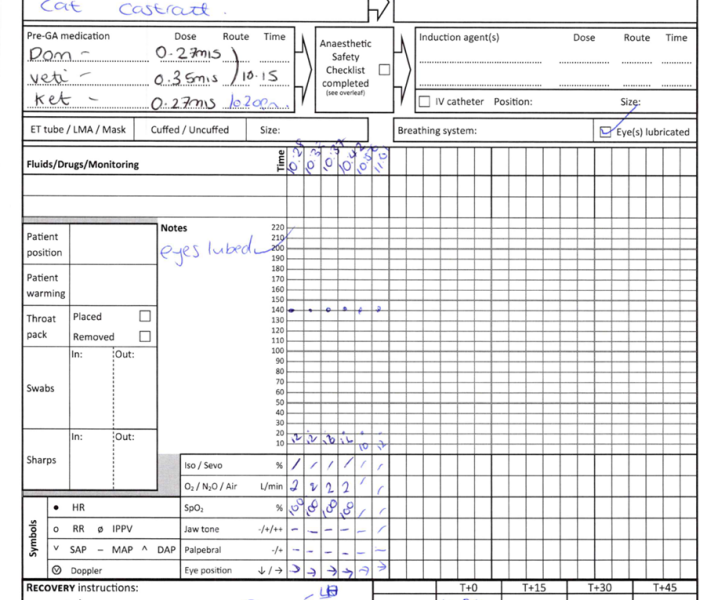Click the handwritten 'Veti' medication entry
The width and height of the screenshot is (725, 600).
point(59,76)
